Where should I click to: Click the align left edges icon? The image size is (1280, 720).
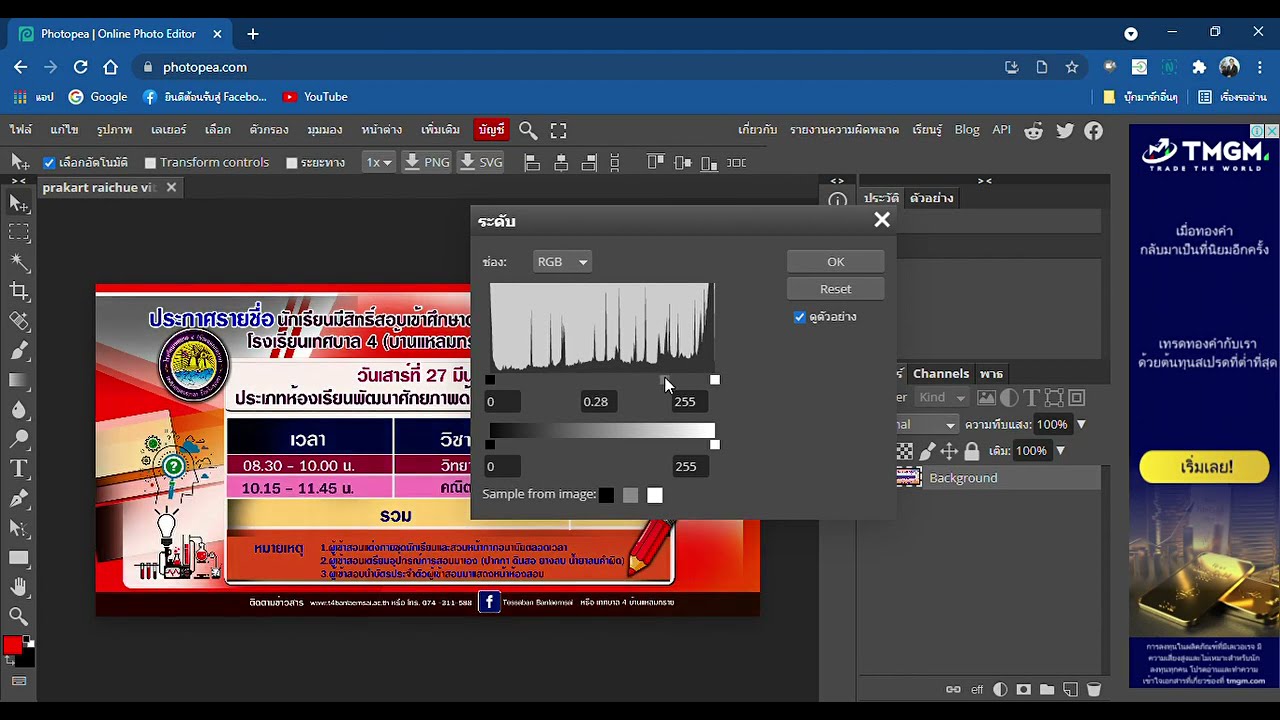pyautogui.click(x=532, y=162)
